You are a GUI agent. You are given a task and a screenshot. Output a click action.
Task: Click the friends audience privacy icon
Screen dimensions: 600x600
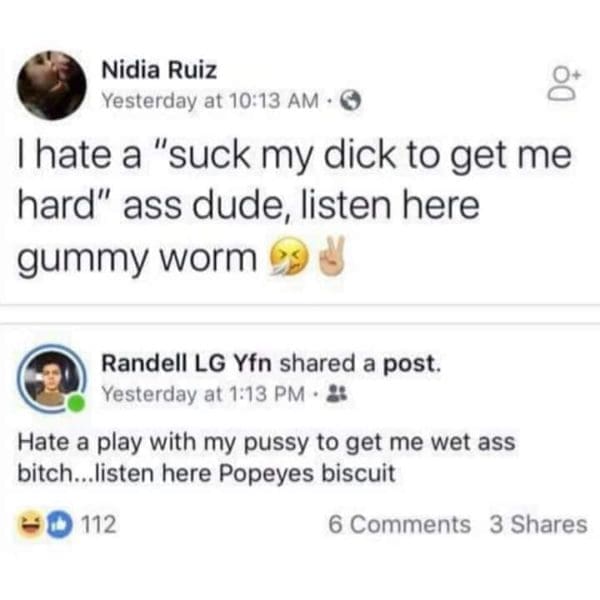[336, 393]
